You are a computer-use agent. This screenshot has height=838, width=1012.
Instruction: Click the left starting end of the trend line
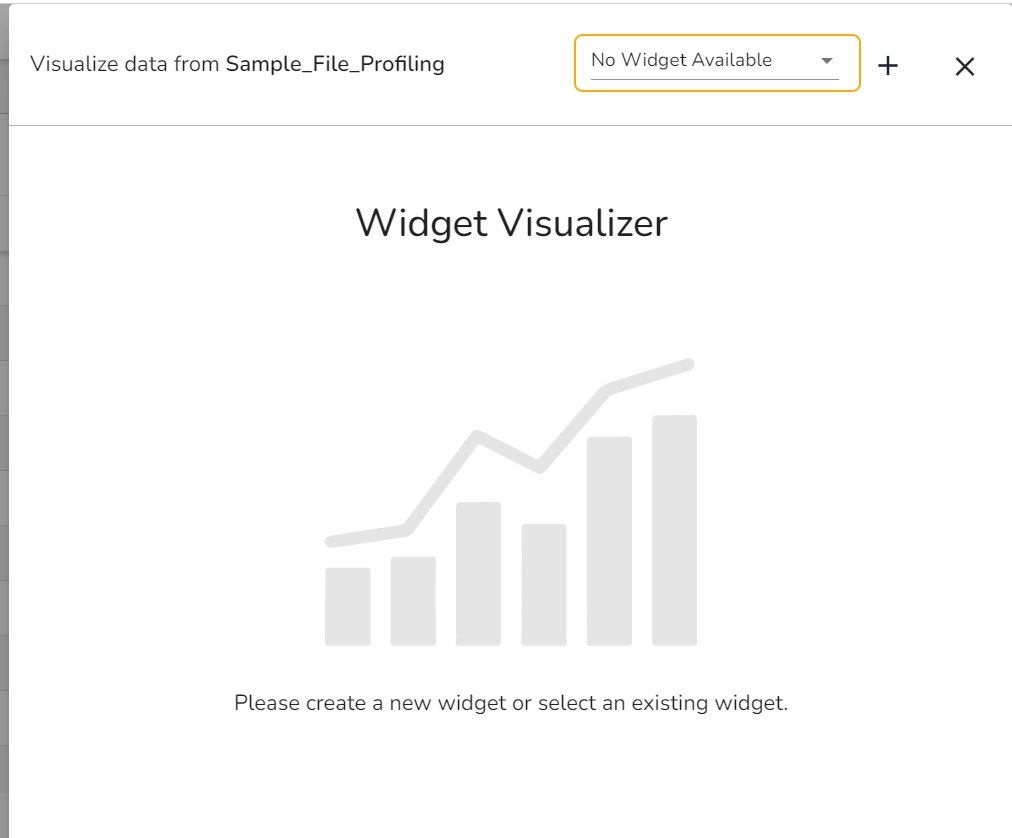(332, 541)
